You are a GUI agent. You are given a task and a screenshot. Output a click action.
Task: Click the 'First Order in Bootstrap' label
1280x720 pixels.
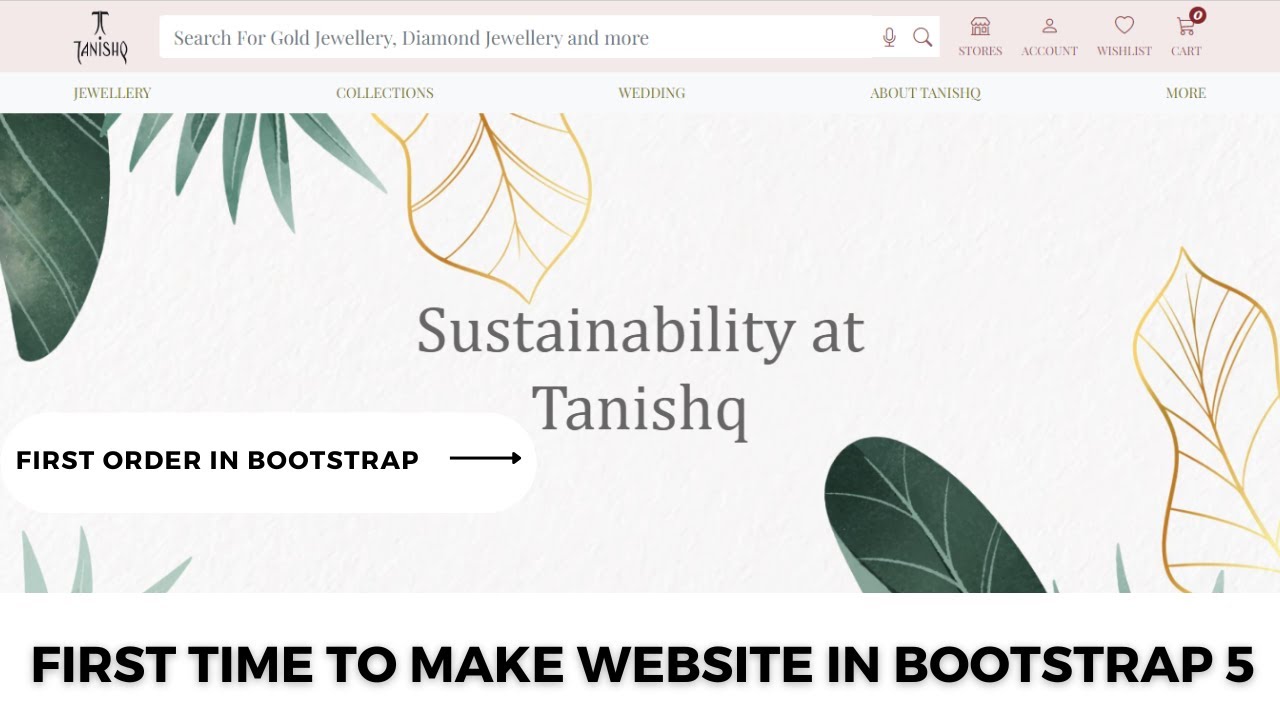[x=217, y=460]
